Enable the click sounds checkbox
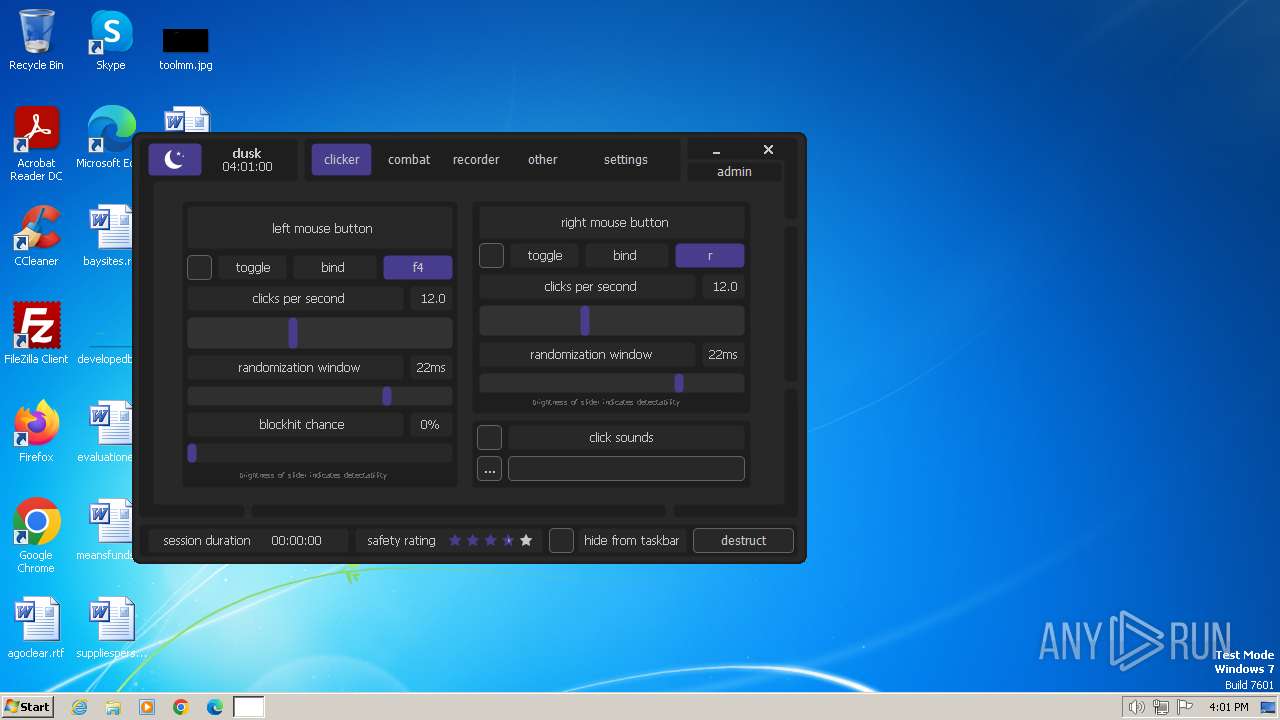Screen dimensions: 1280x720 pos(489,437)
